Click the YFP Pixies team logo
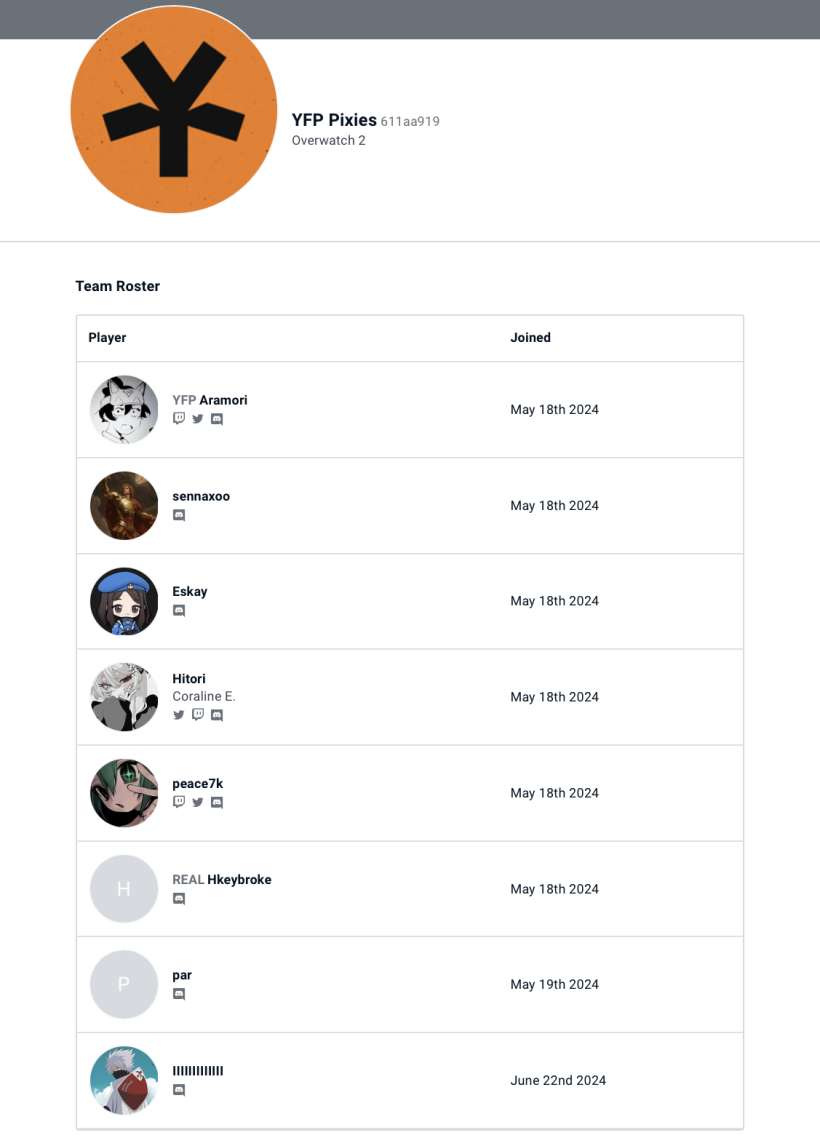 [173, 110]
